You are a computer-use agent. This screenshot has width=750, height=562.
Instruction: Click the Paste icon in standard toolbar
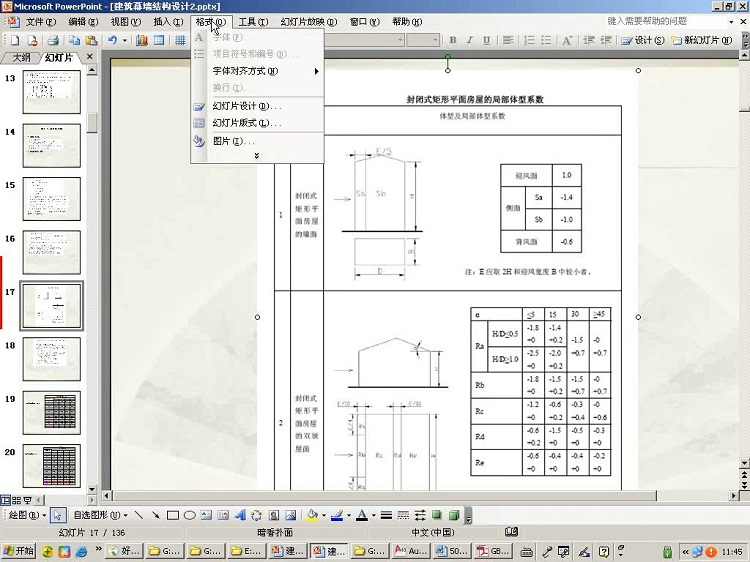coord(91,40)
